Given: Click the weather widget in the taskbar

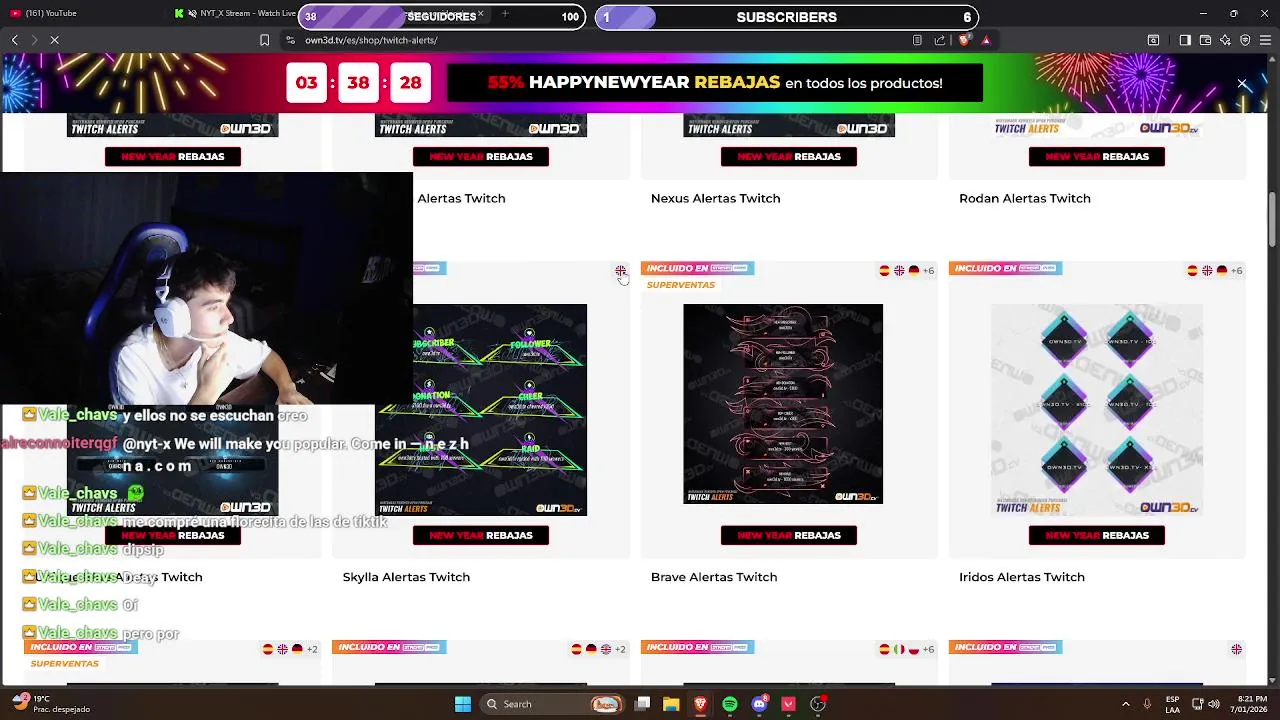Looking at the screenshot, I should [x=51, y=704].
